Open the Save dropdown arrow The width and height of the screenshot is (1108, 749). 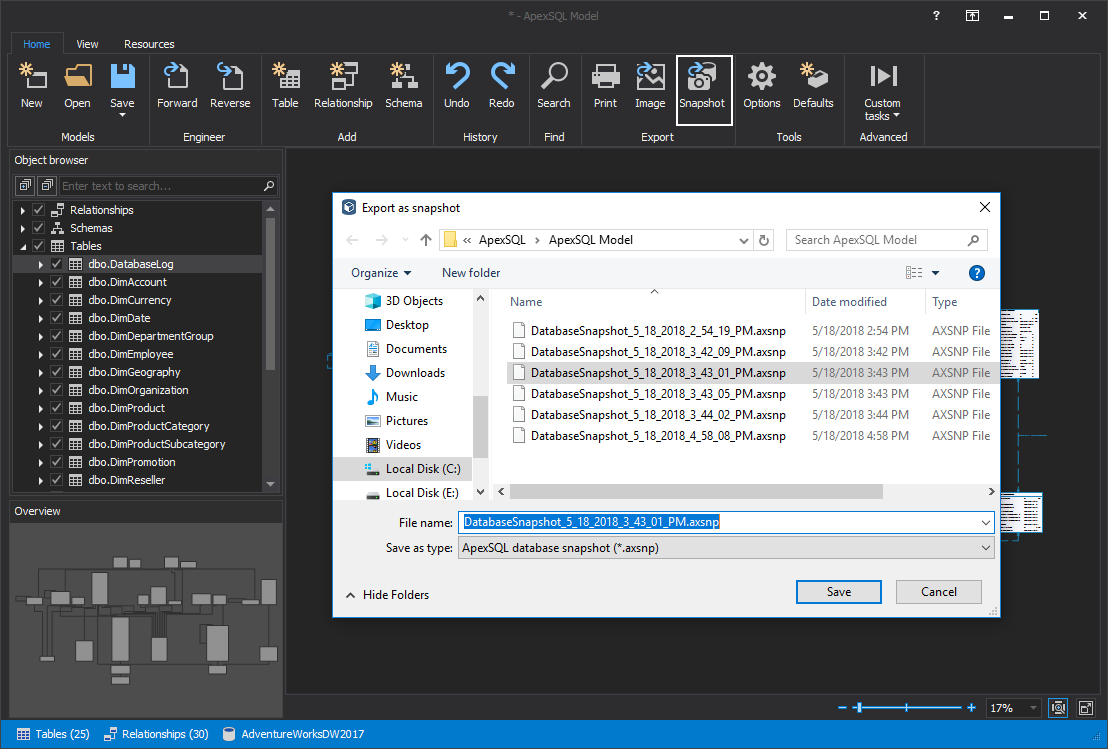click(122, 115)
